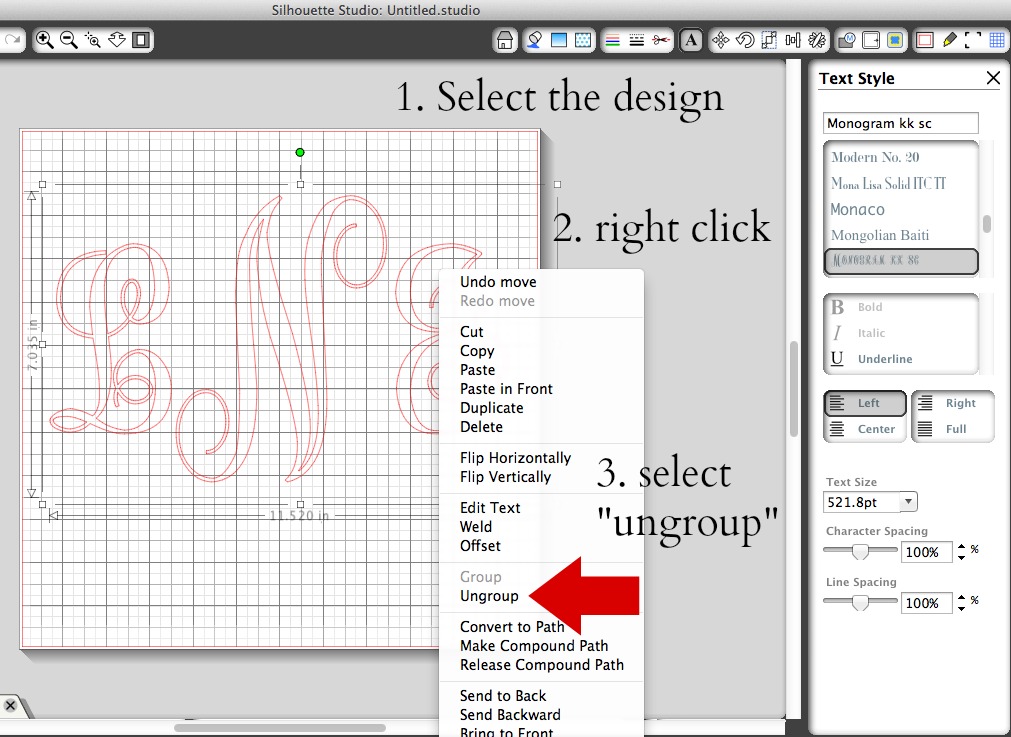Open the Cut Style scissors icon

pyautogui.click(x=660, y=40)
